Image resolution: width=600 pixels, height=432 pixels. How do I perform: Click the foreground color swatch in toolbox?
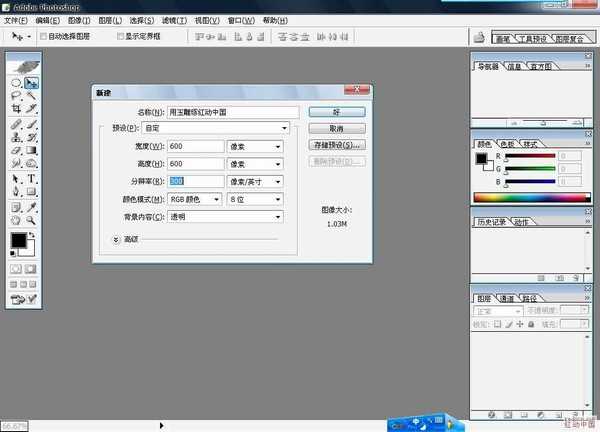pos(19,242)
